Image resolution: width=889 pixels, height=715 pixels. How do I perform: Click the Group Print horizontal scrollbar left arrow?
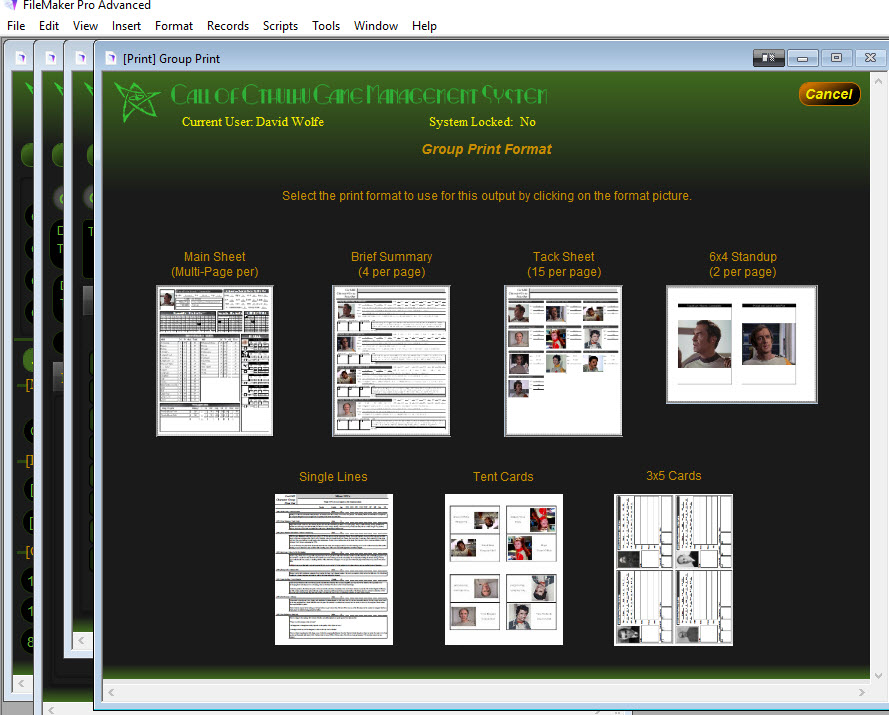pyautogui.click(x=111, y=692)
